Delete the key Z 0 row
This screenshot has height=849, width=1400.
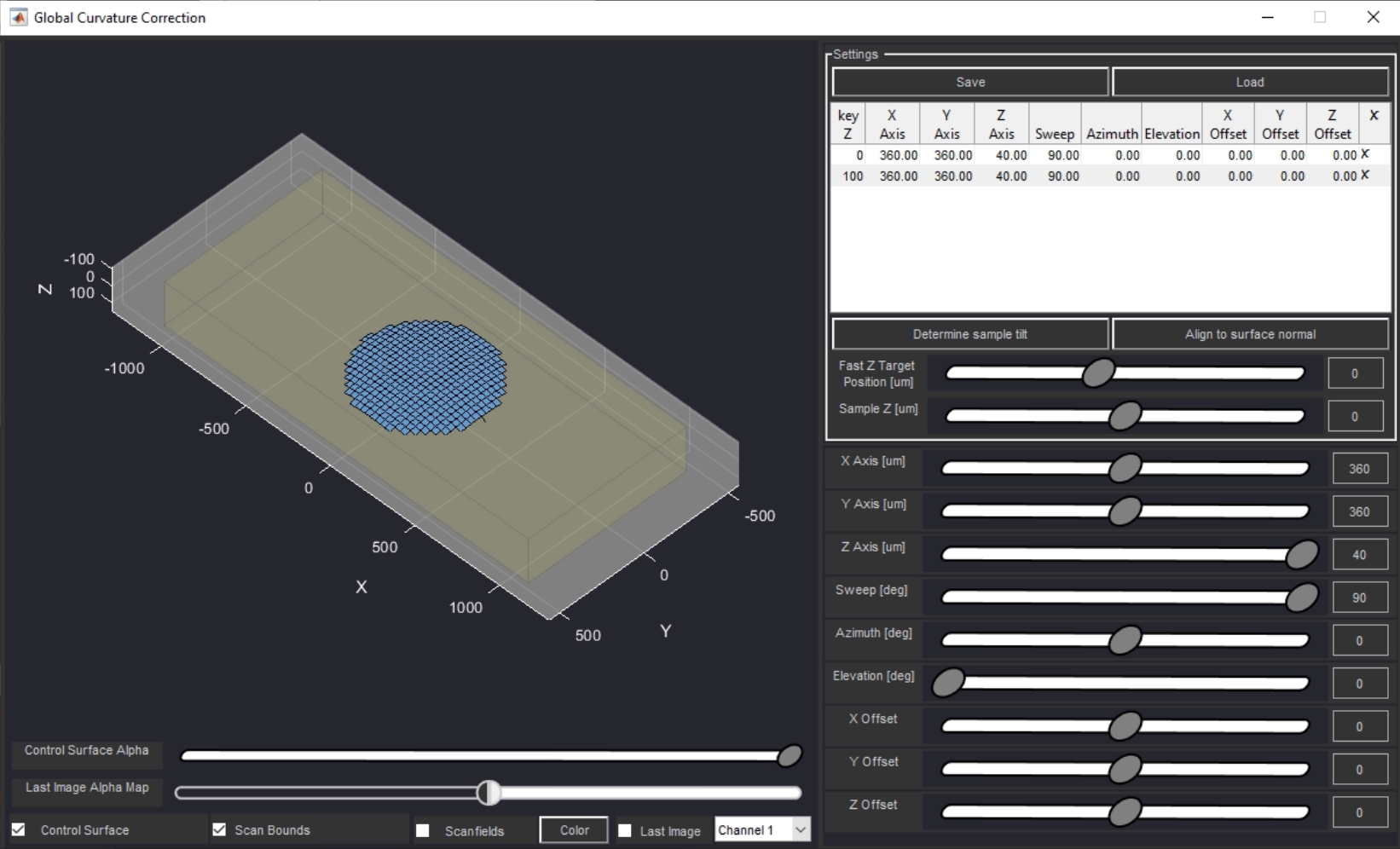1365,154
